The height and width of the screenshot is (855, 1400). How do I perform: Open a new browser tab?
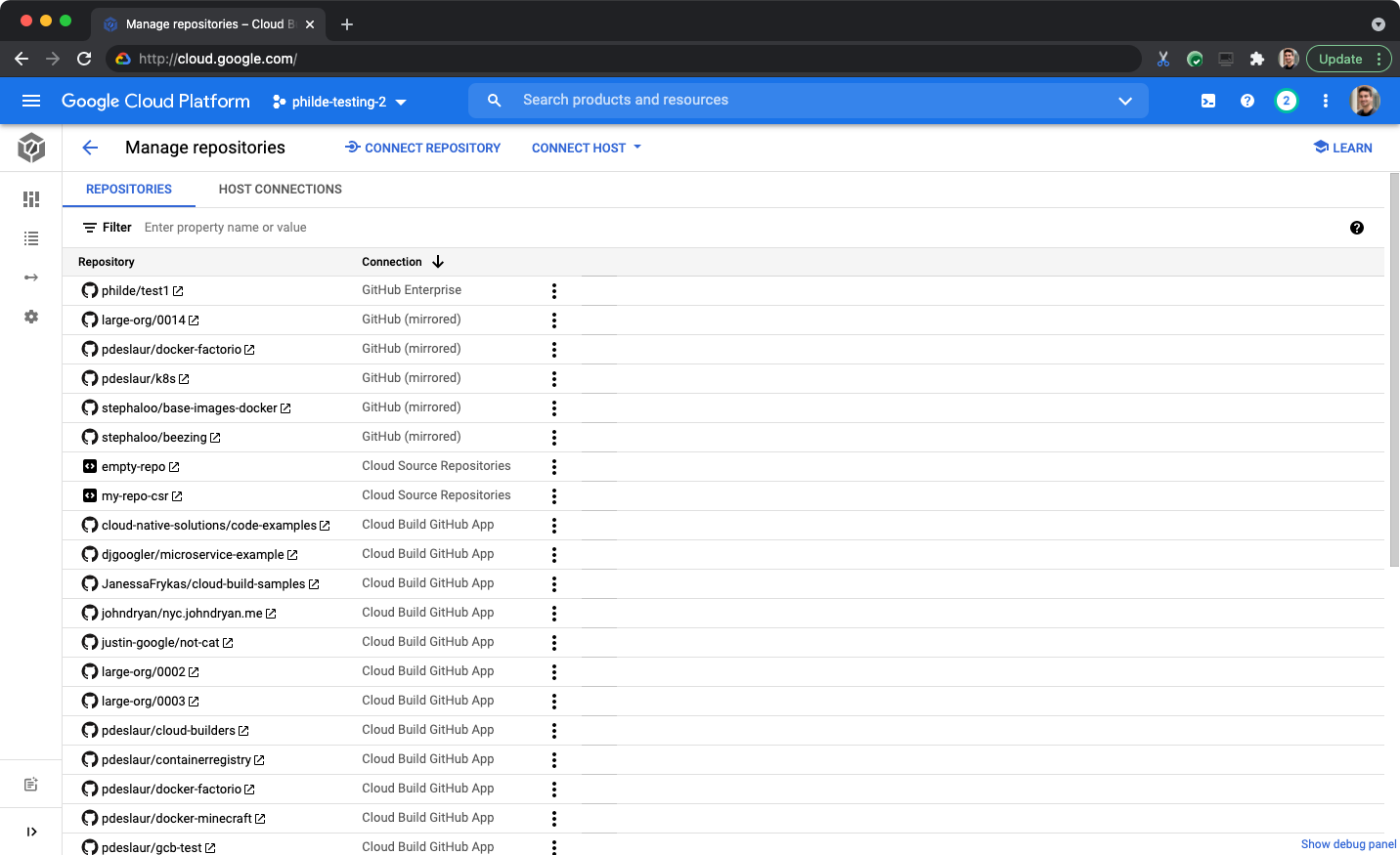click(347, 24)
